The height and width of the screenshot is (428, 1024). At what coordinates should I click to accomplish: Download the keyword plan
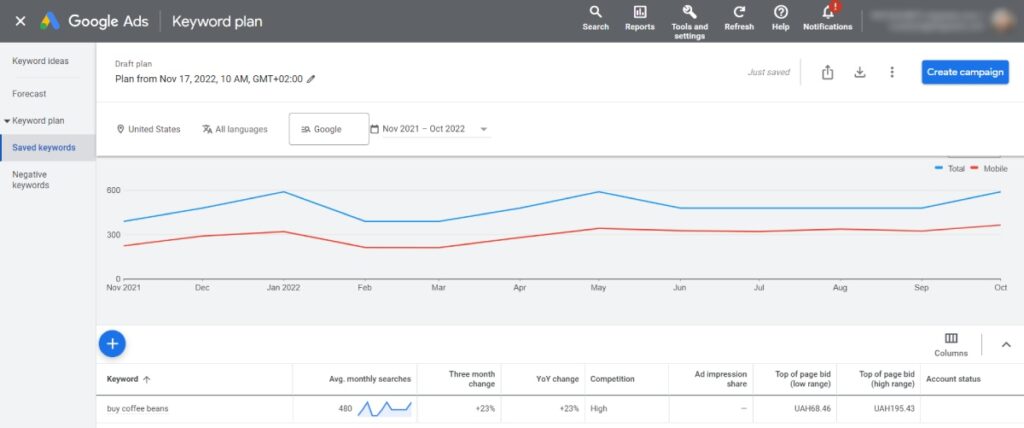[x=859, y=73]
